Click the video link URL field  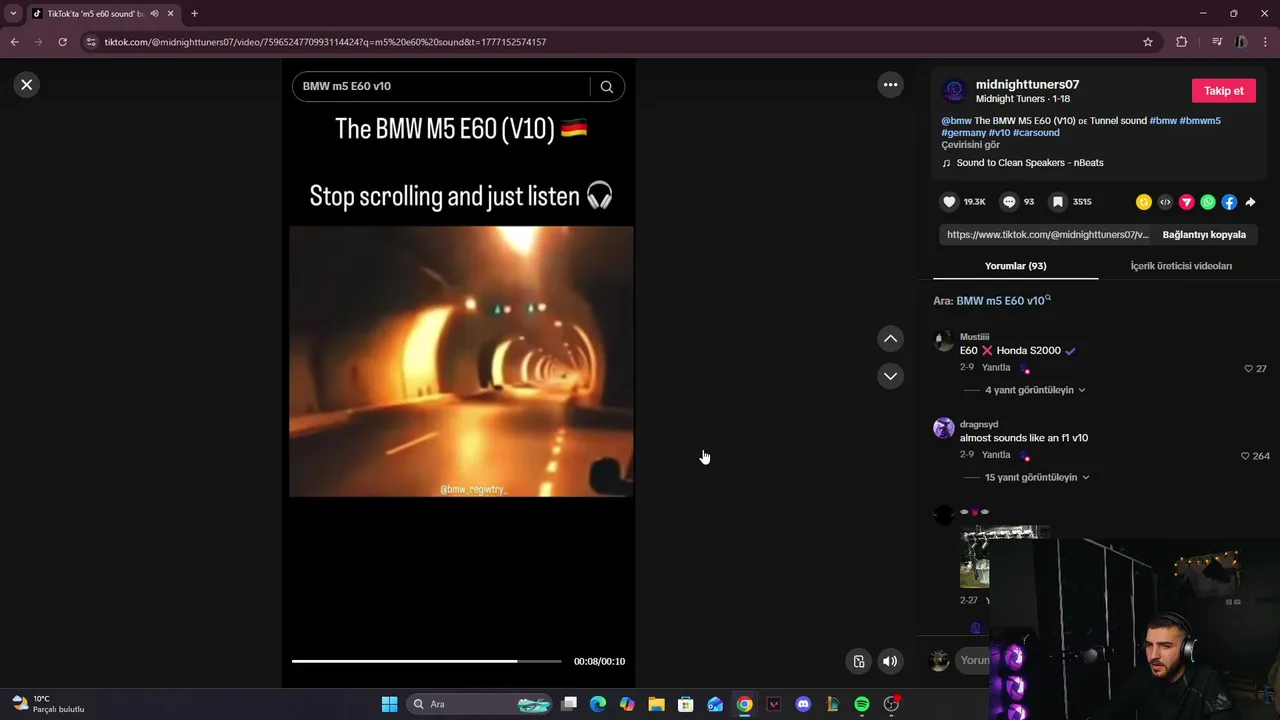(1047, 235)
